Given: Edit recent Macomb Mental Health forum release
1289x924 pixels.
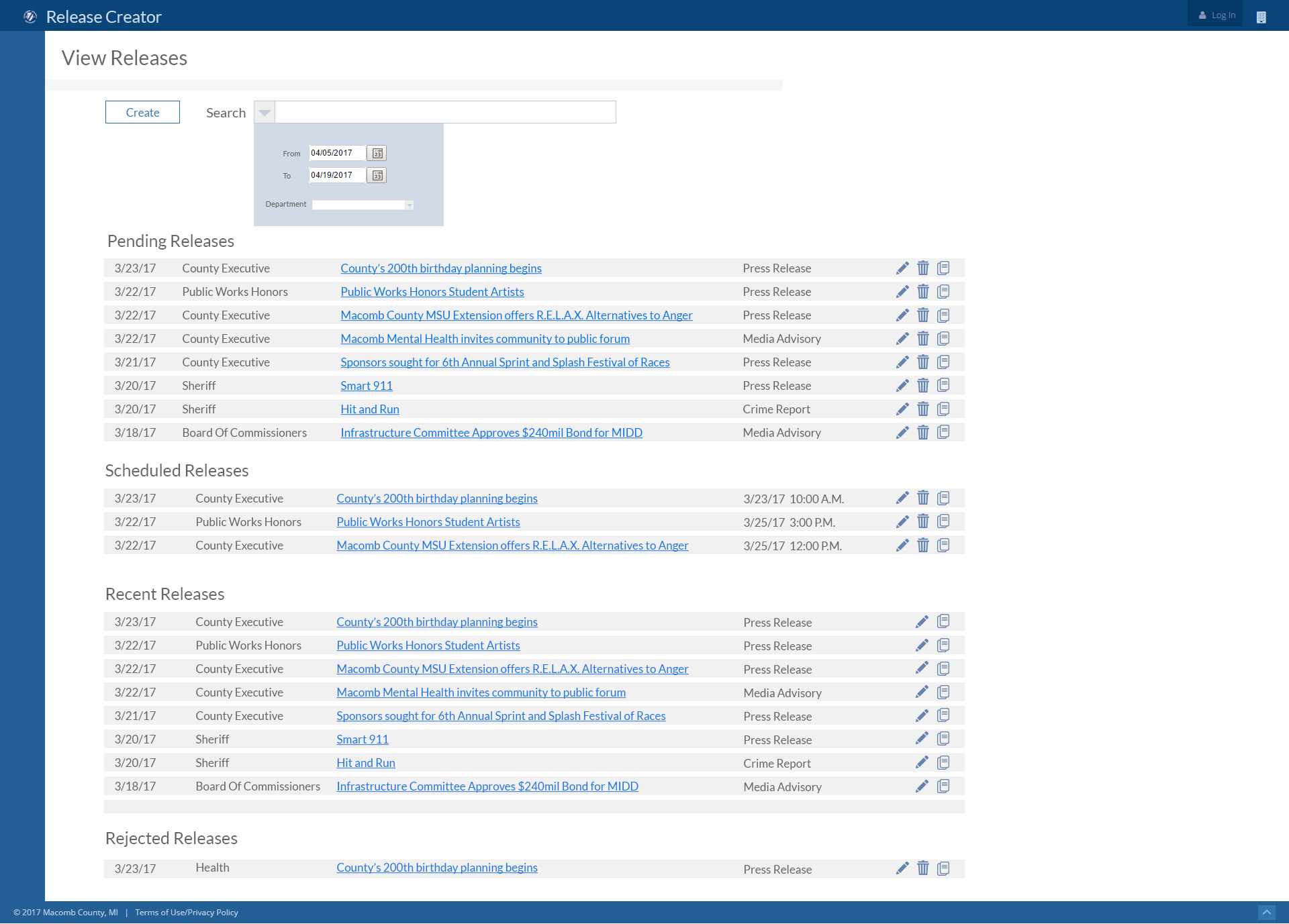Looking at the screenshot, I should tap(922, 692).
